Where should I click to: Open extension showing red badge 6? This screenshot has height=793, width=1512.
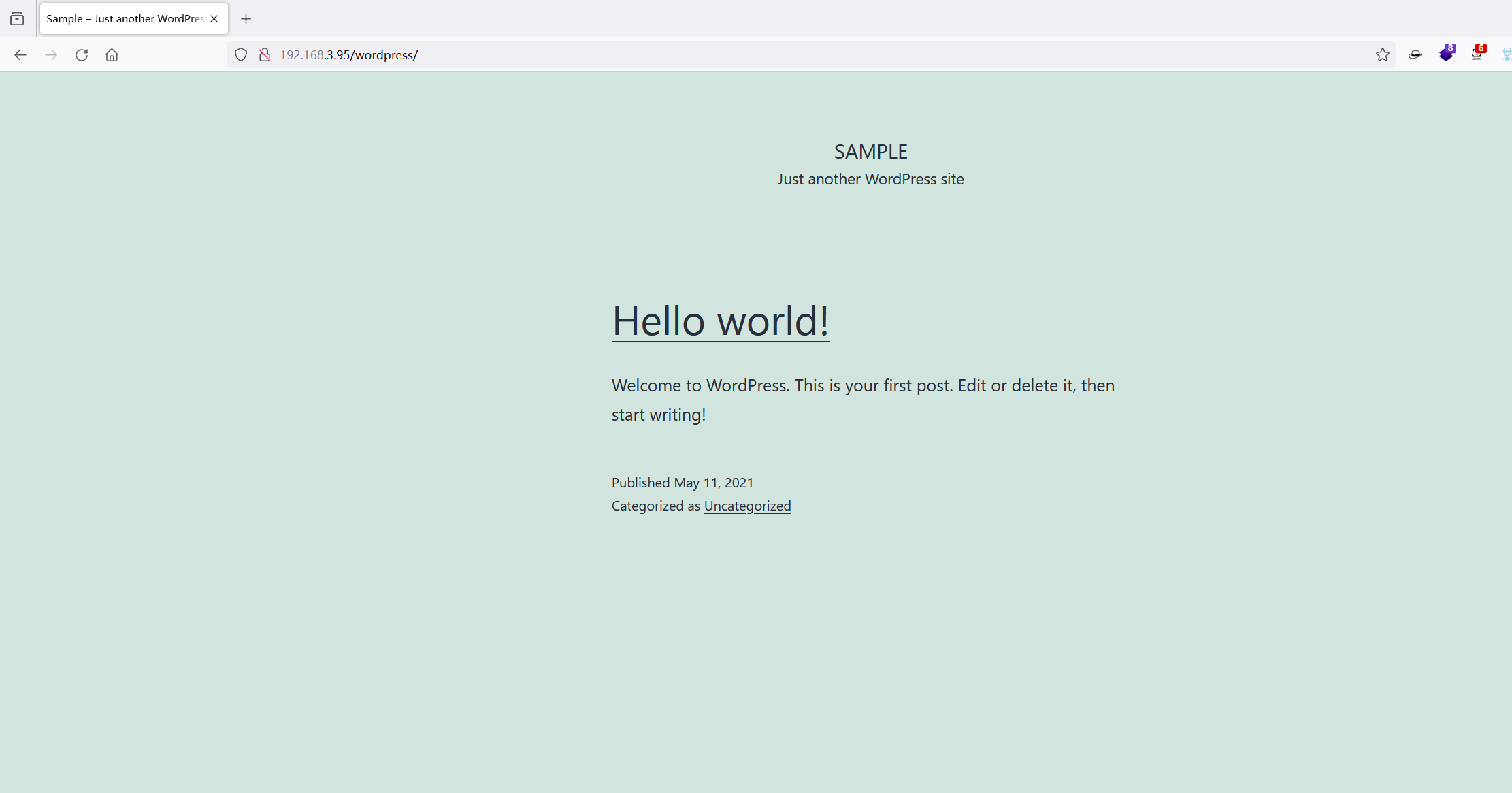point(1477,54)
